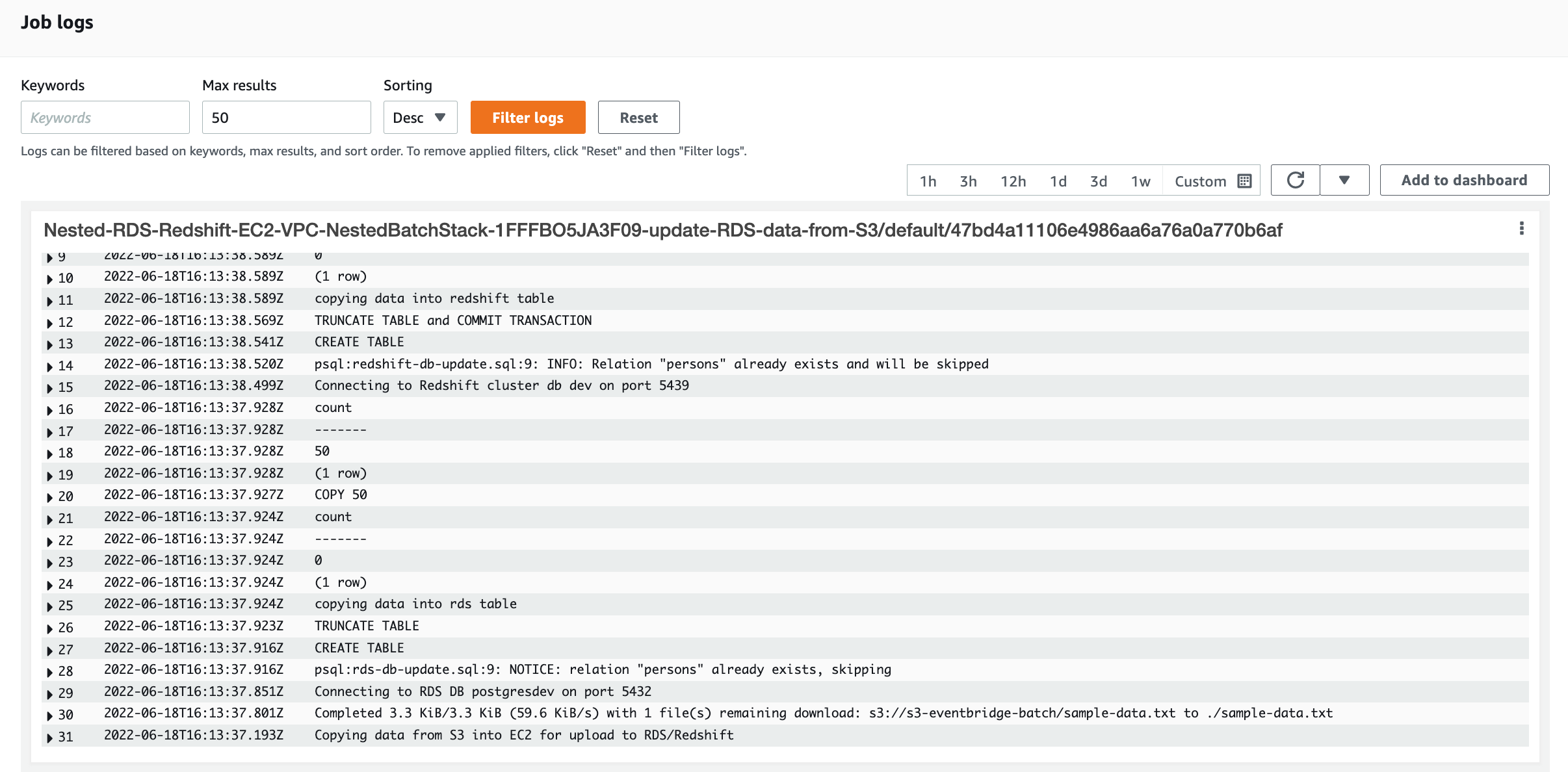Expand log row 14 redshift-db-update info
1568x772 pixels.
point(50,367)
